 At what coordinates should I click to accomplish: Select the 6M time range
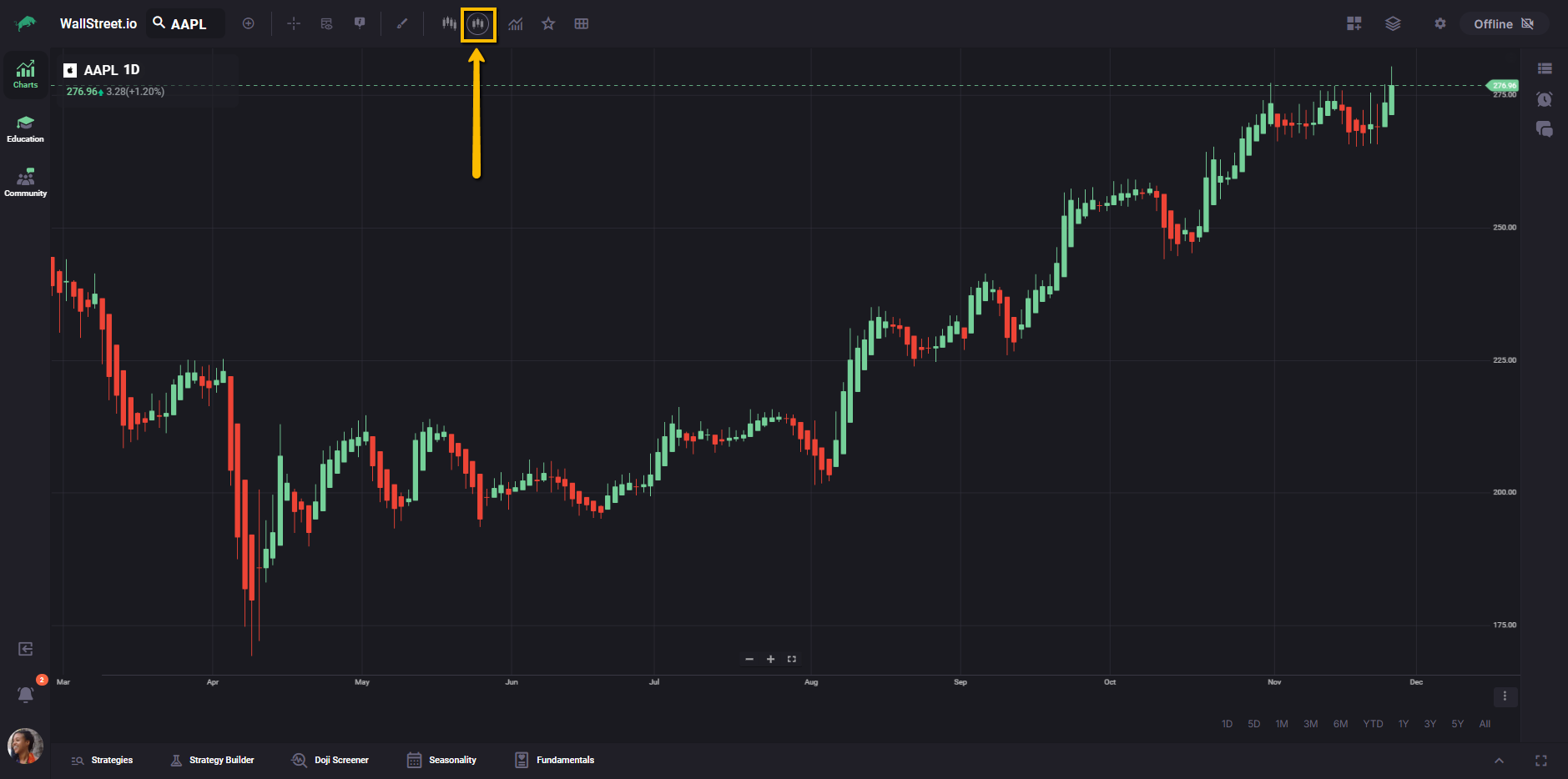click(x=1340, y=724)
